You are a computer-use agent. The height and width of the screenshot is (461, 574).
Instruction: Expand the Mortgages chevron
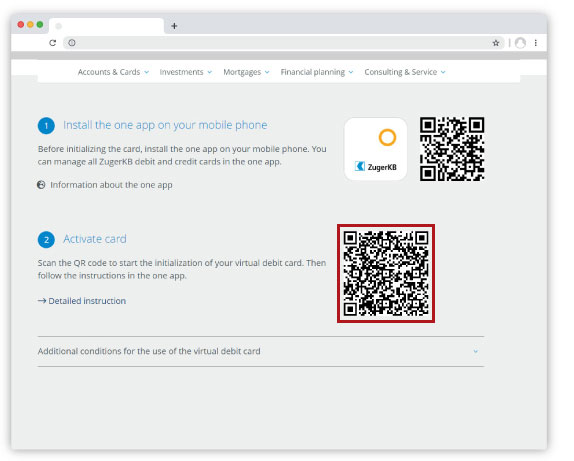coord(267,72)
